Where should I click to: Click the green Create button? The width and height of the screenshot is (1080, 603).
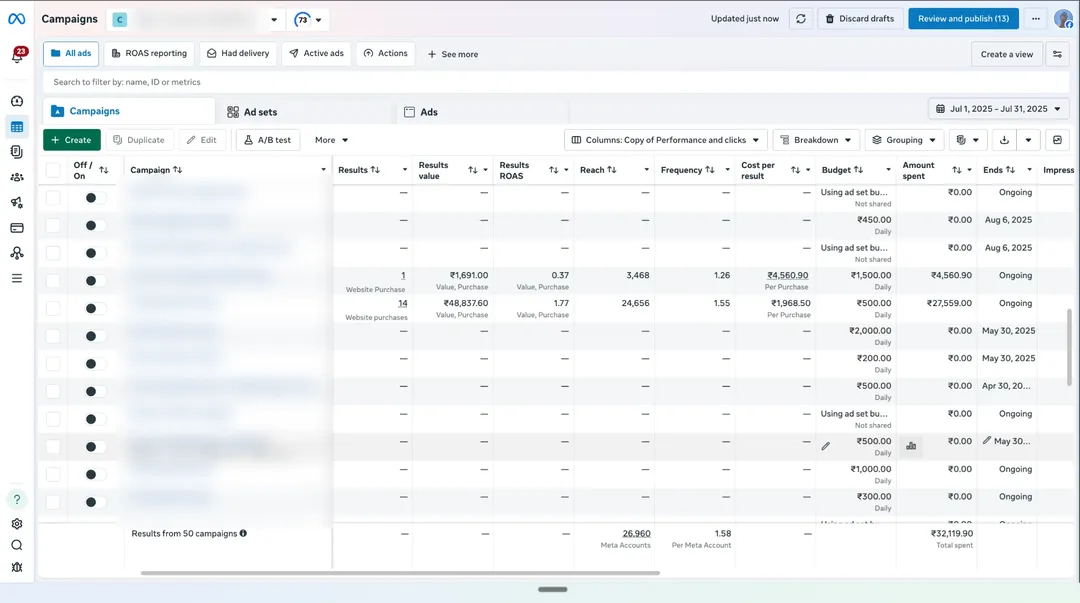72,140
